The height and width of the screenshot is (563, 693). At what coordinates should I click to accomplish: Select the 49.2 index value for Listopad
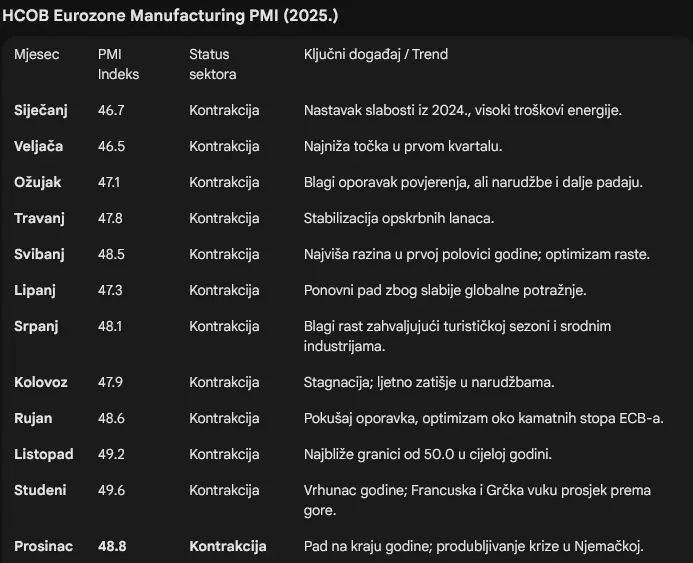tap(111, 454)
